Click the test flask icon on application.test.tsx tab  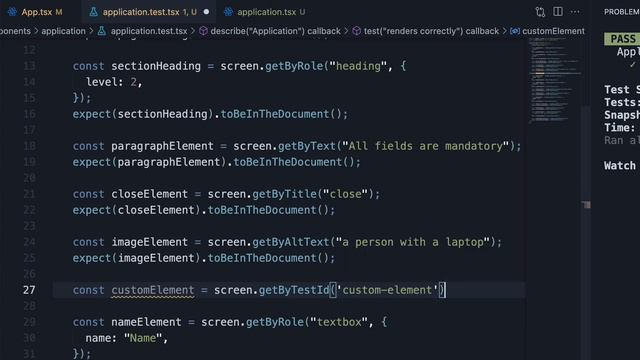pos(93,12)
